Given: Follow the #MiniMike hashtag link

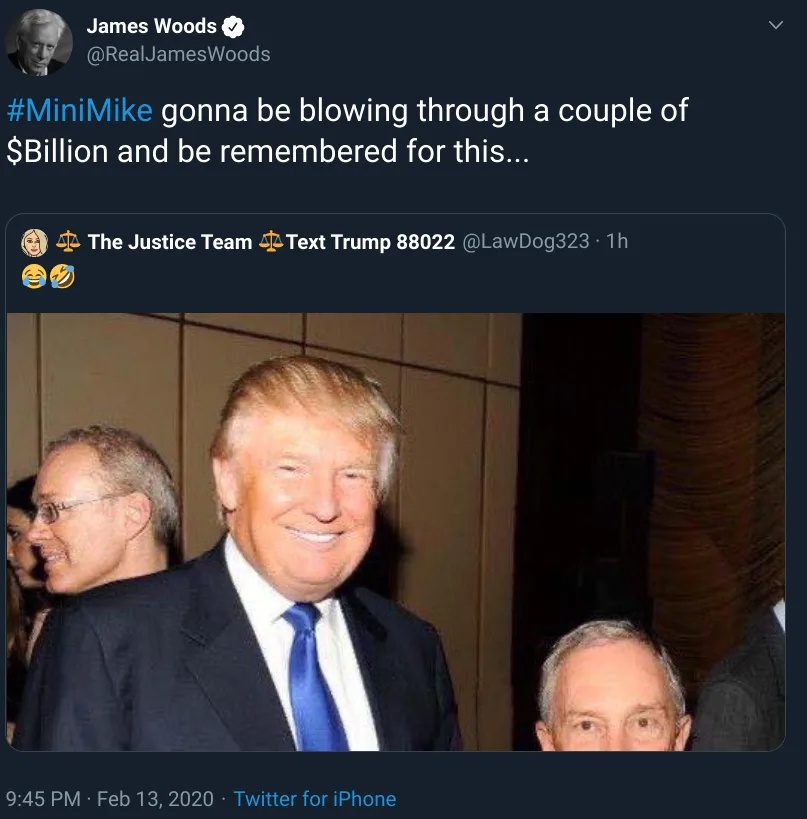Looking at the screenshot, I should pyautogui.click(x=80, y=110).
